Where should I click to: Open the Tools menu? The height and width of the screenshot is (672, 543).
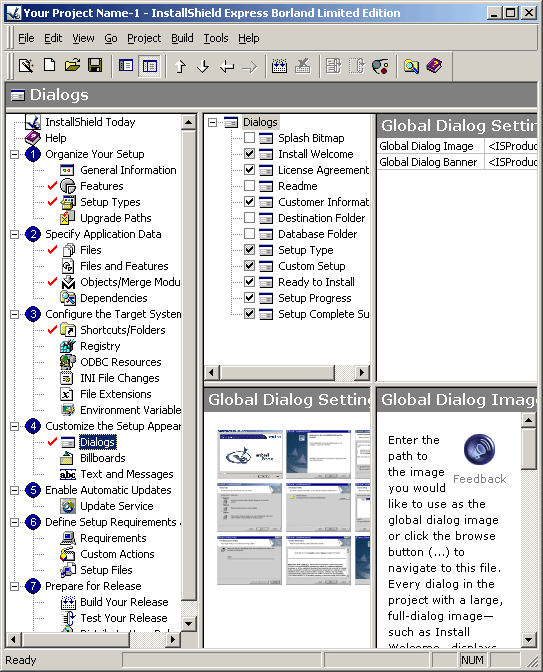216,38
